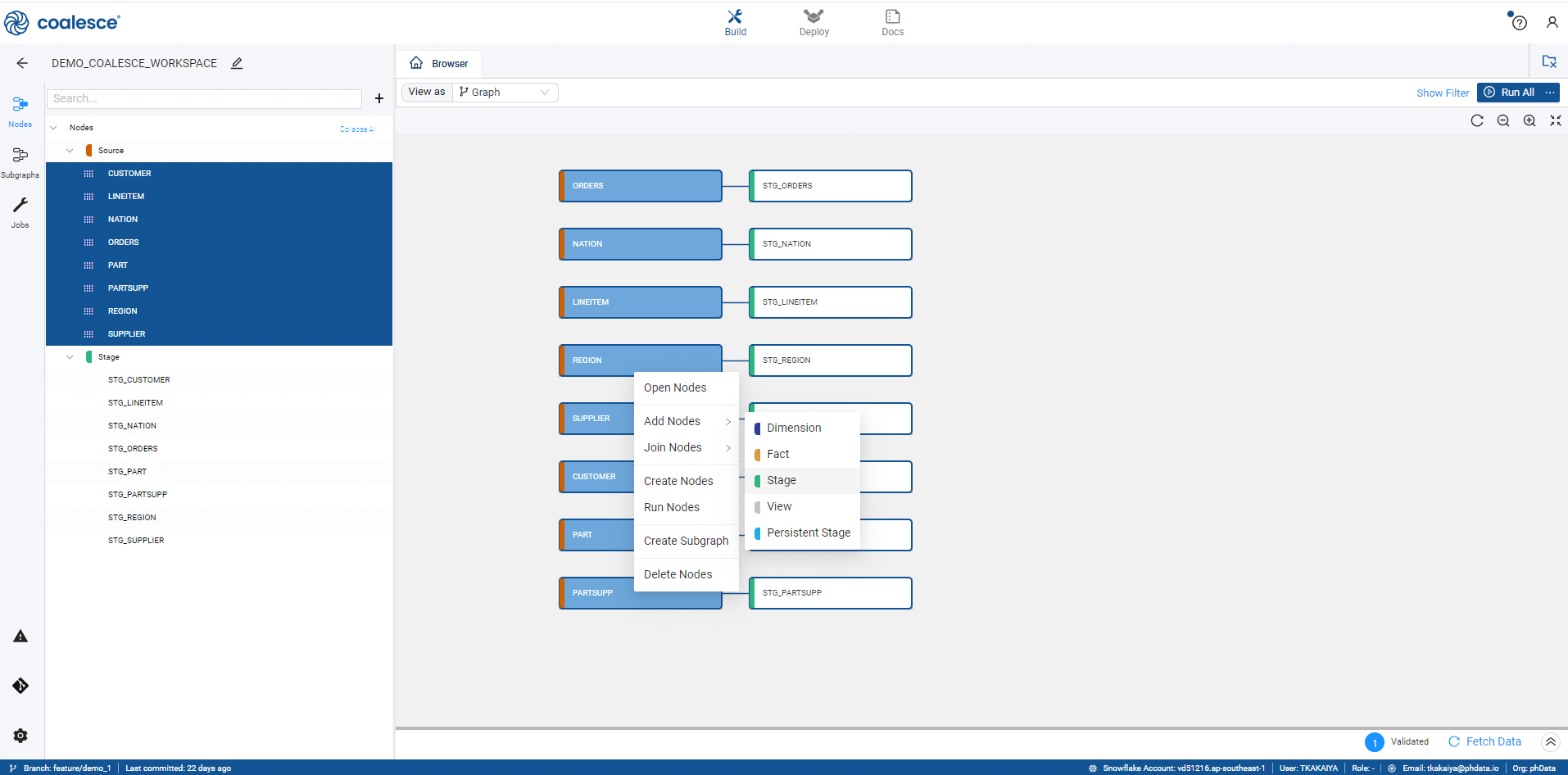Click the home icon on Browser tab
The width and height of the screenshot is (1568, 775).
pyautogui.click(x=416, y=63)
